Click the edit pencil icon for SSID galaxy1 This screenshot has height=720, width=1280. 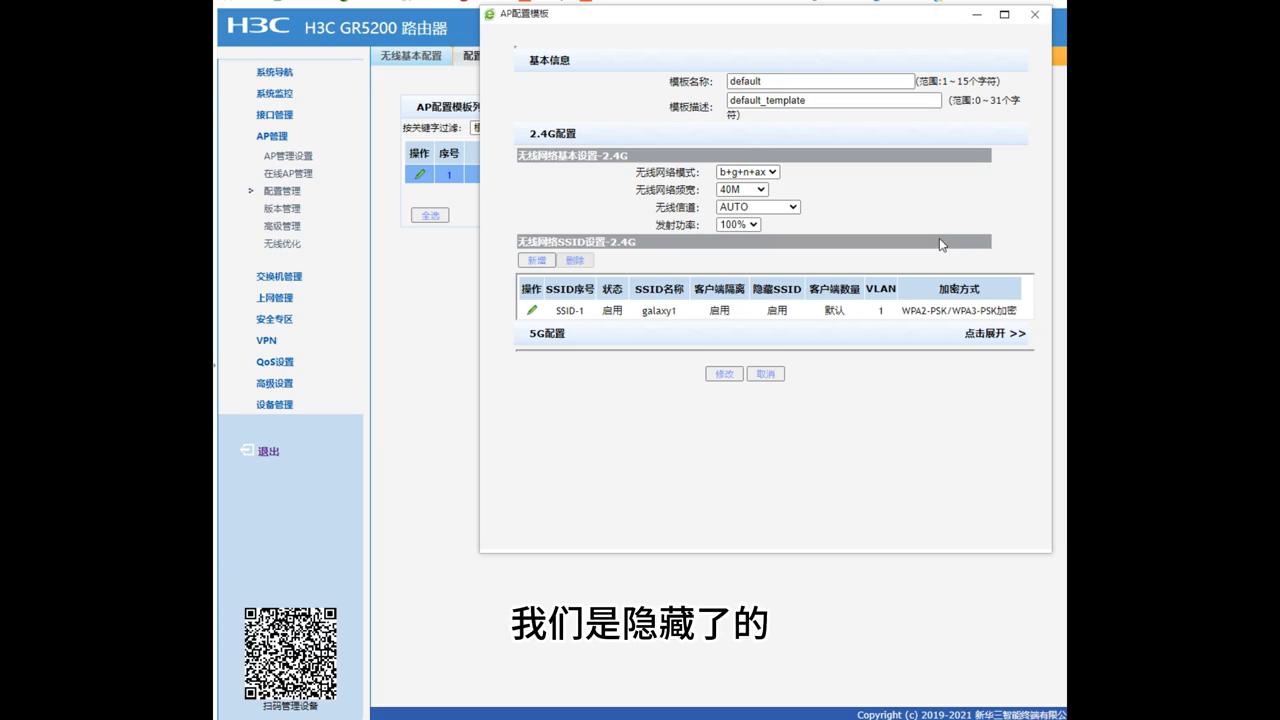[x=531, y=310]
